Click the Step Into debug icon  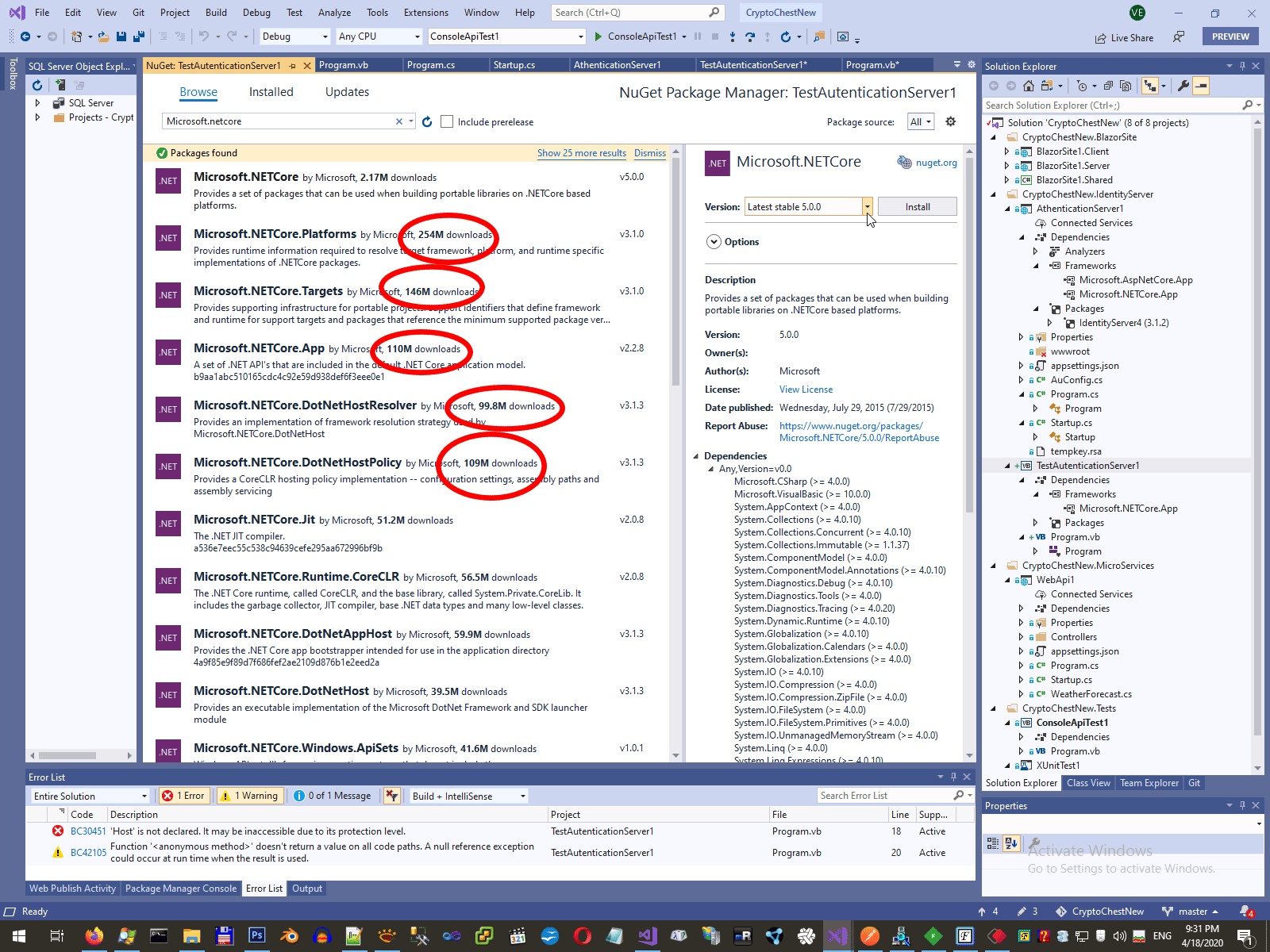pos(732,36)
